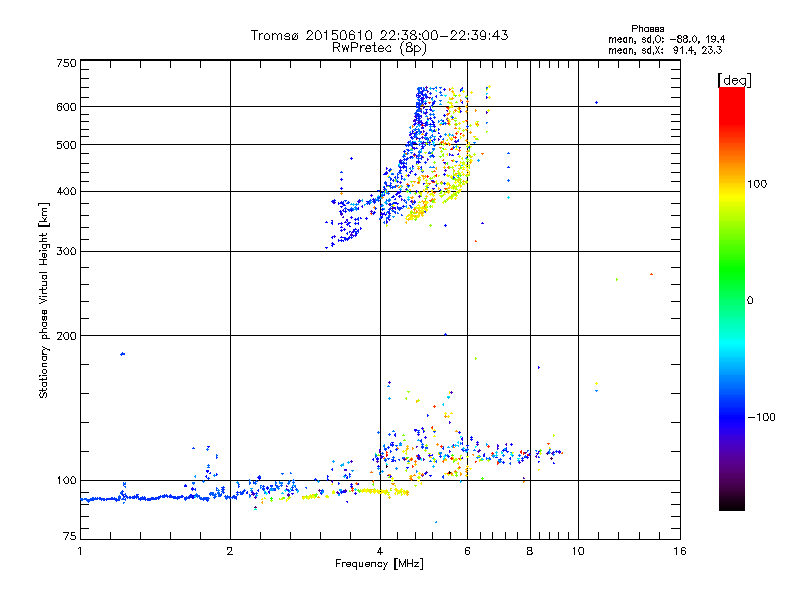Click the x-axis tick label '4'

coord(380,551)
